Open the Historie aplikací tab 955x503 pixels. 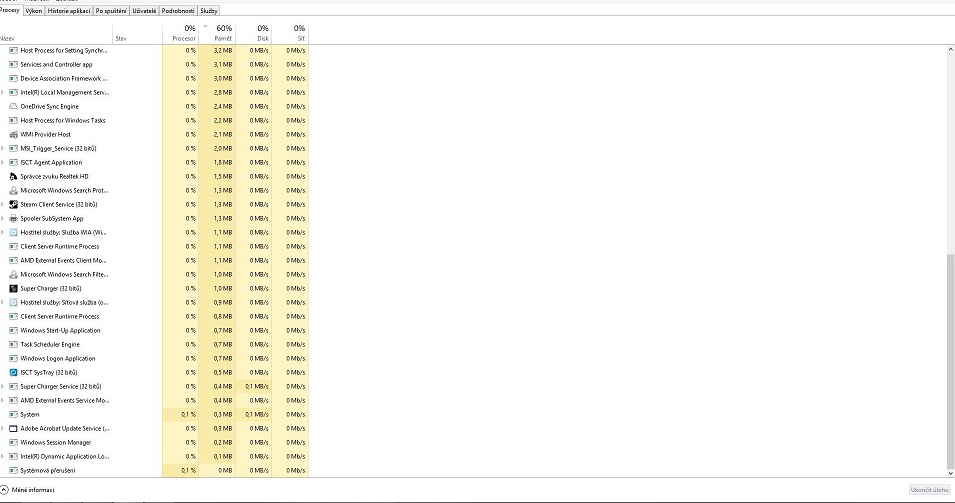click(x=69, y=11)
